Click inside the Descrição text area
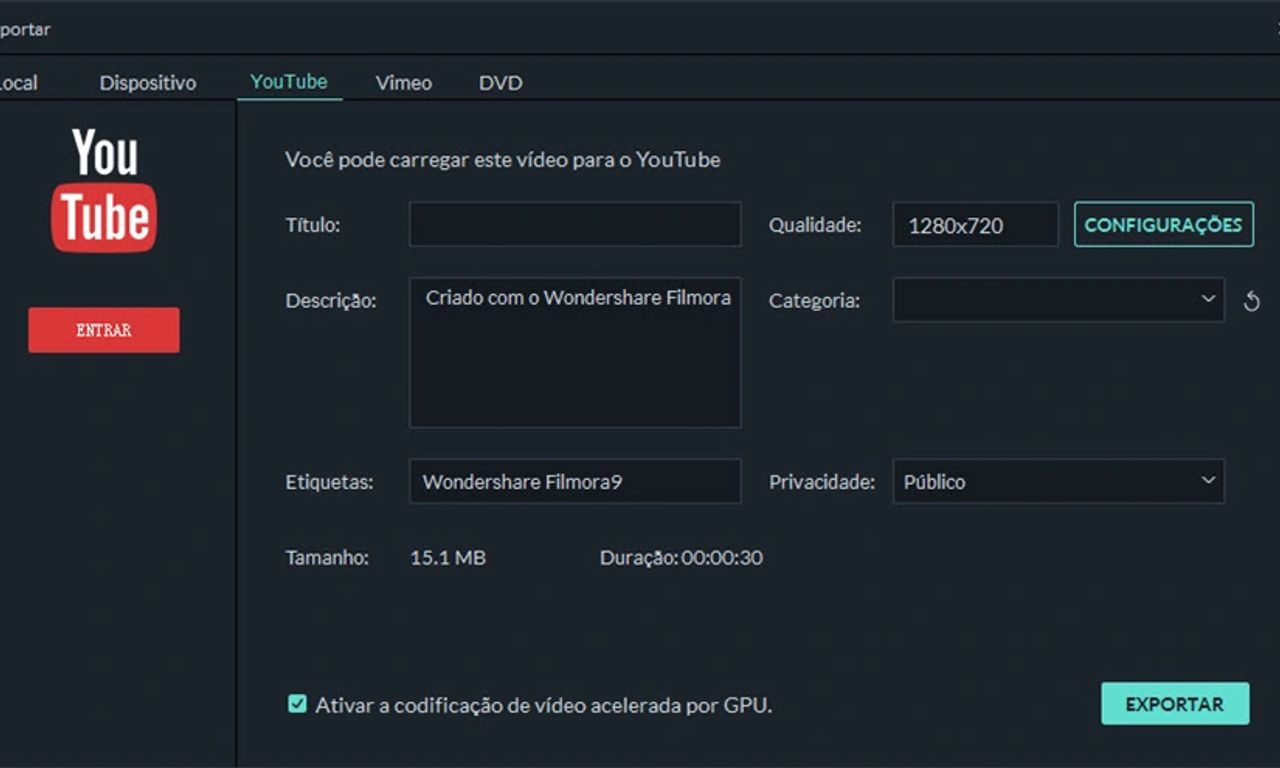The height and width of the screenshot is (768, 1280). 575,360
